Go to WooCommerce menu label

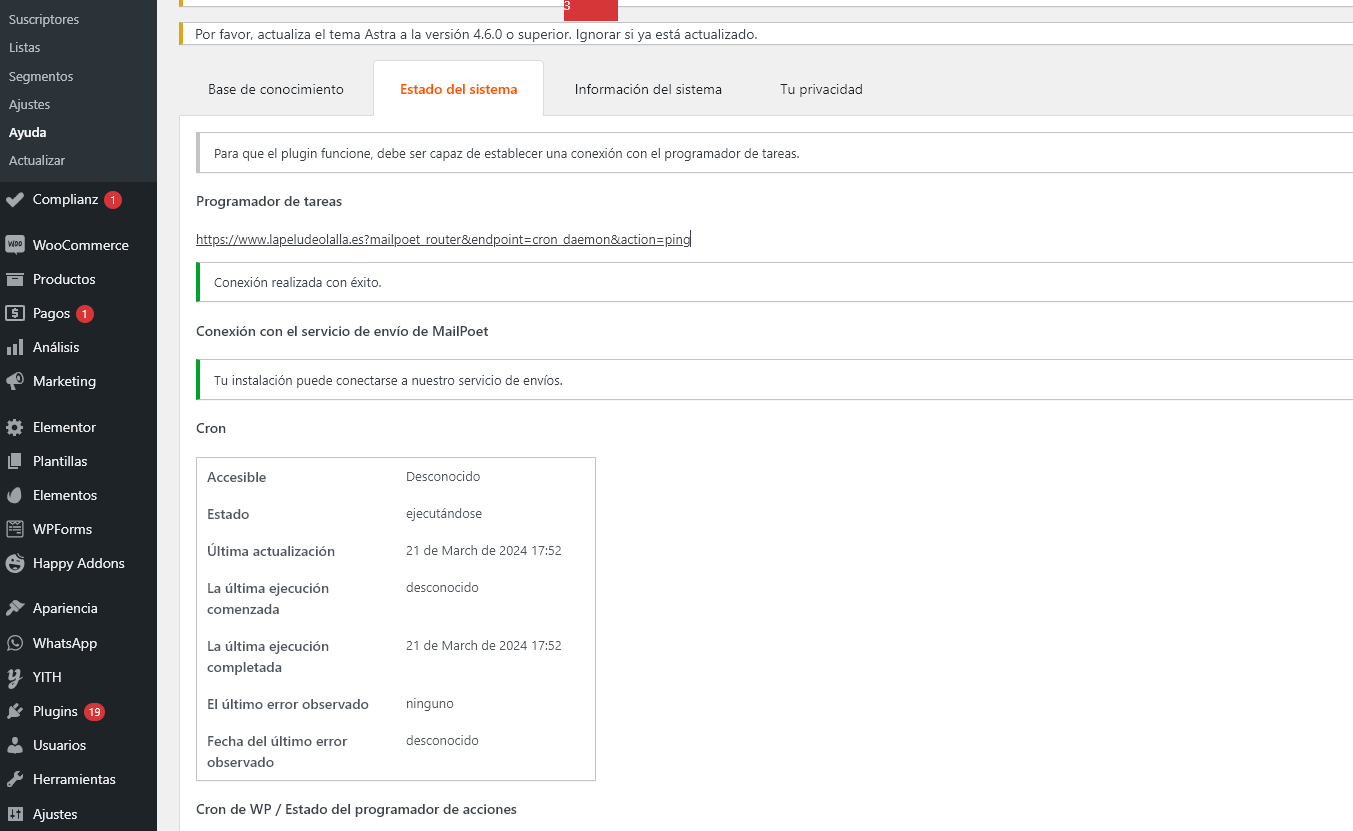[x=81, y=245]
